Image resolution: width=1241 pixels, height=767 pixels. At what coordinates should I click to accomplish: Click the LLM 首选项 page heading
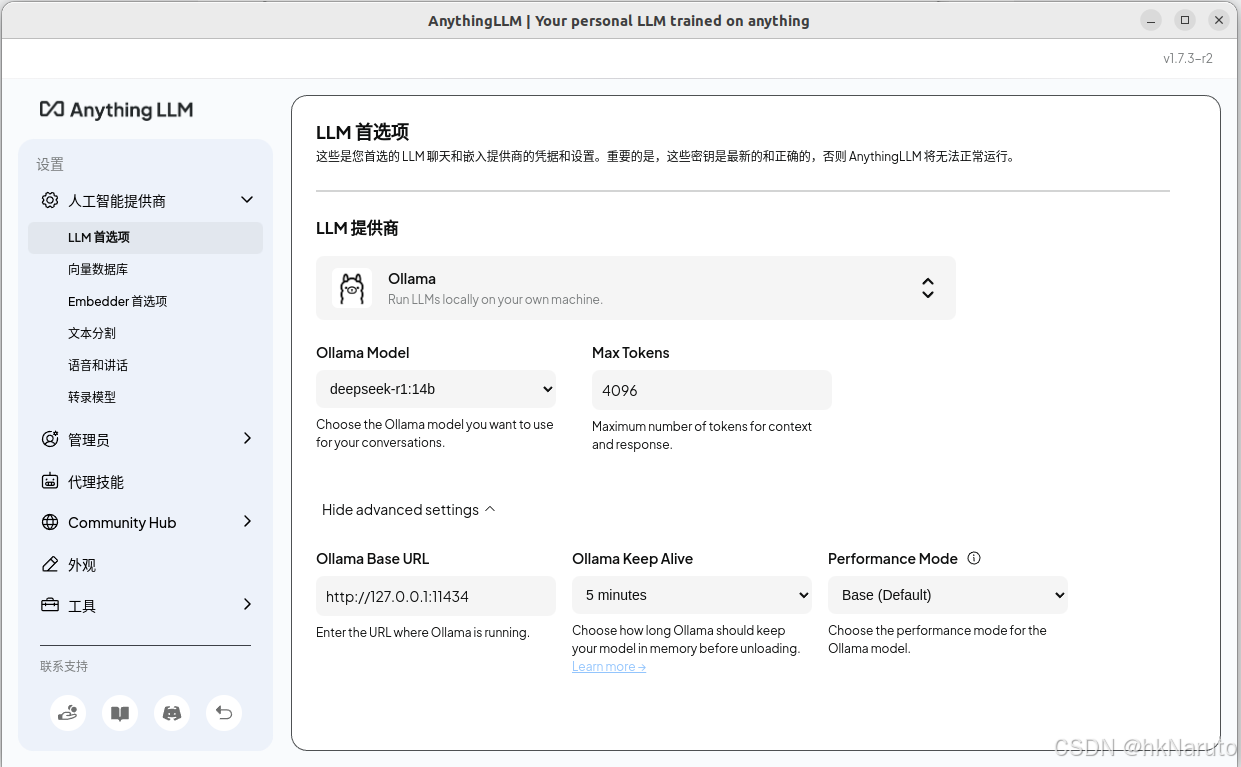point(362,132)
